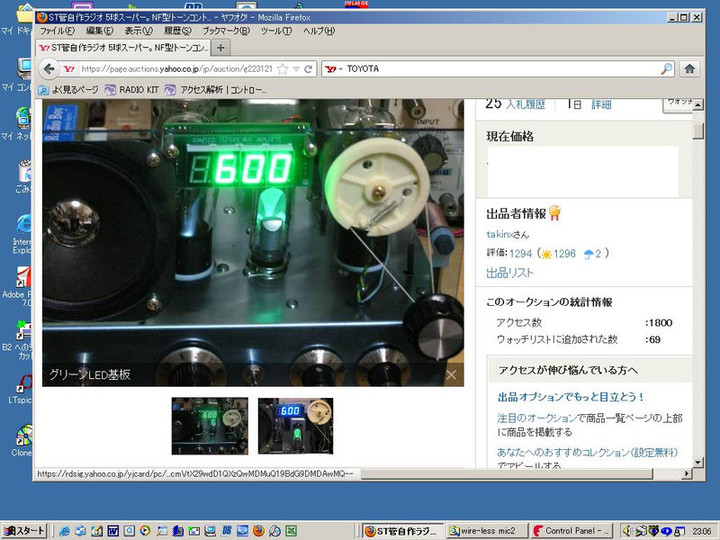
Task: Close the image caption overlay X
Action: tap(451, 375)
